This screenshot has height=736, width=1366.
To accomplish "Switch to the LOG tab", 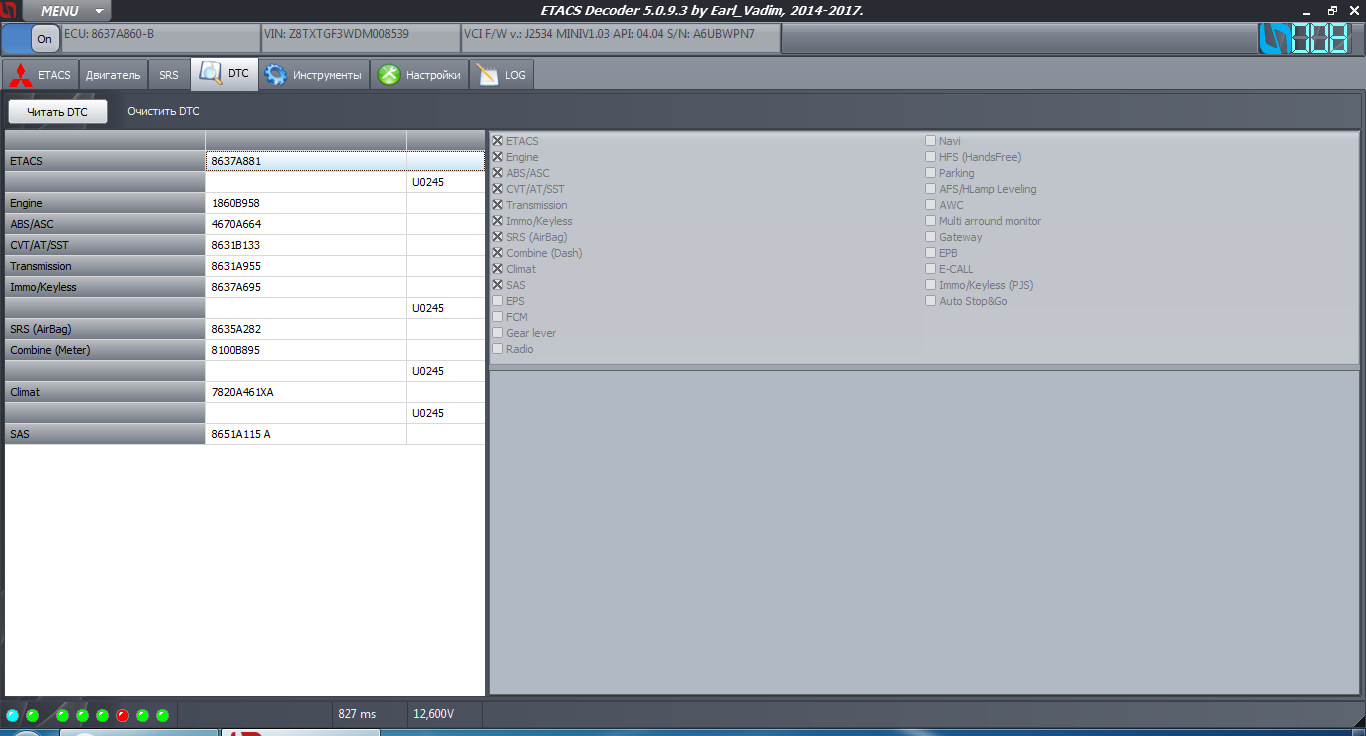I will 502,75.
